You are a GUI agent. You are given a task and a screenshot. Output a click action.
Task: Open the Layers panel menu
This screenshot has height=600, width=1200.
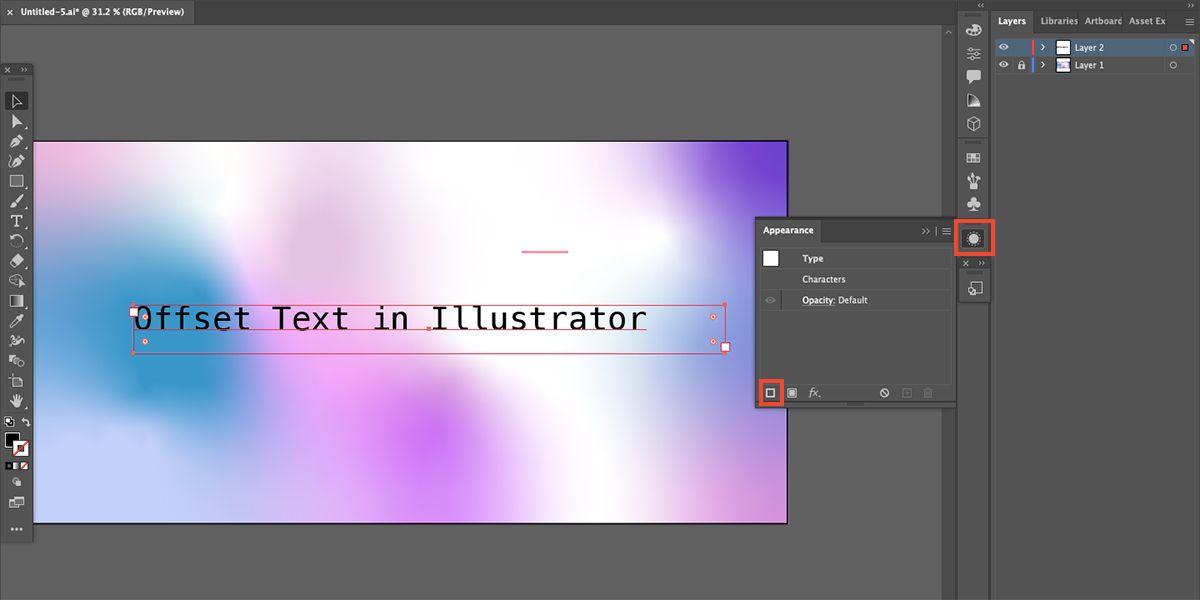(x=1188, y=21)
